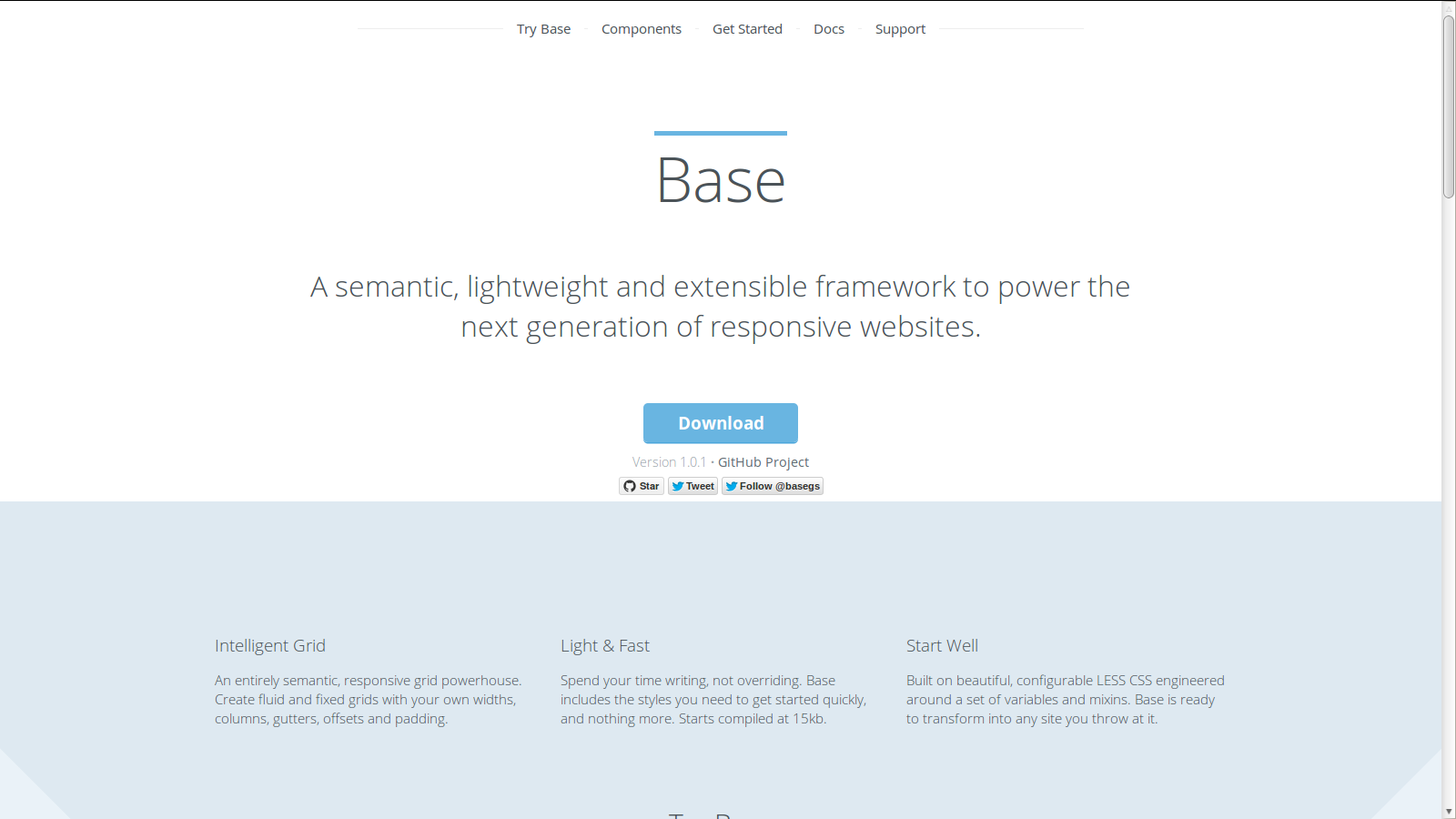Click the scrollbar up arrow
This screenshot has width=1456, height=819.
pos(1449,7)
